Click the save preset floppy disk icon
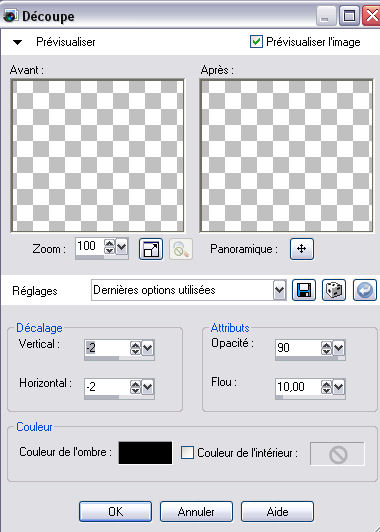This screenshot has width=380, height=532. coord(304,290)
